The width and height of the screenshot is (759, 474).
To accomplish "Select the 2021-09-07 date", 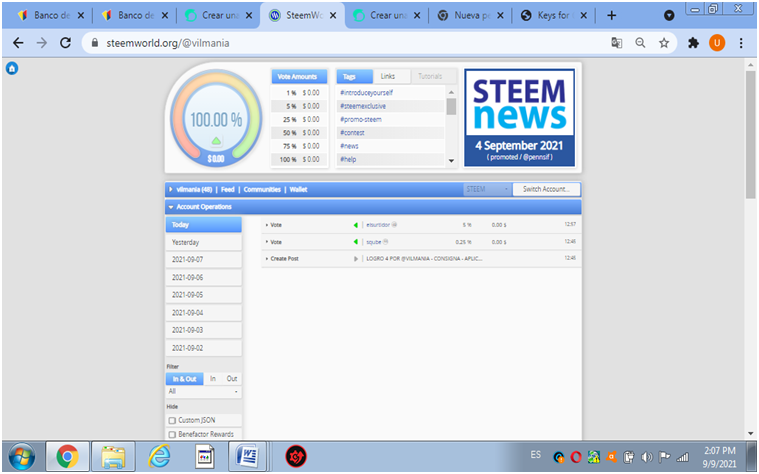I will tap(203, 260).
